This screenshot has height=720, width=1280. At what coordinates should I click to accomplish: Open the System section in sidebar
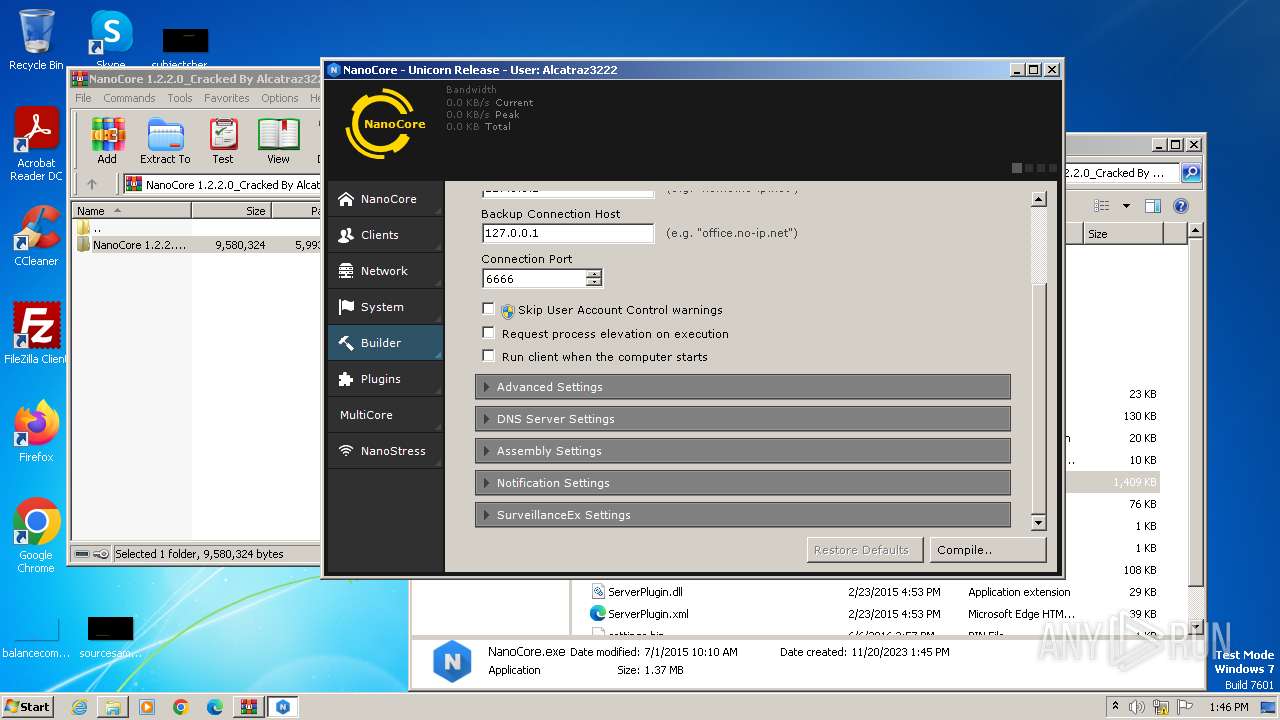[385, 307]
